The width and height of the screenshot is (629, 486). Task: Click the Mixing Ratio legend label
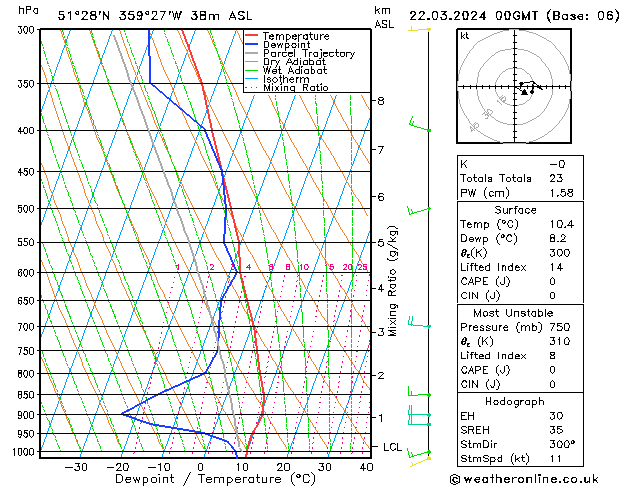pos(296,87)
